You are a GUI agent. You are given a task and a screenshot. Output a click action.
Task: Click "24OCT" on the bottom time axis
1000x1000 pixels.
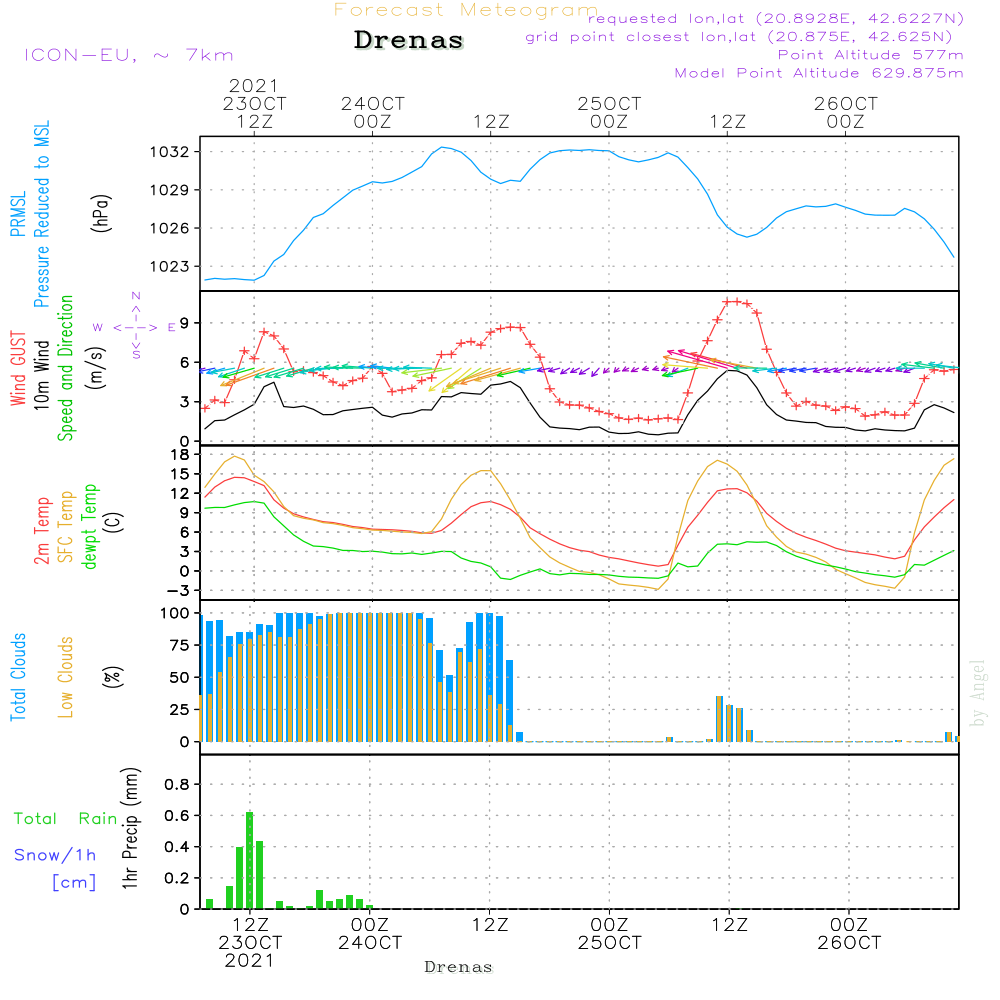point(370,943)
